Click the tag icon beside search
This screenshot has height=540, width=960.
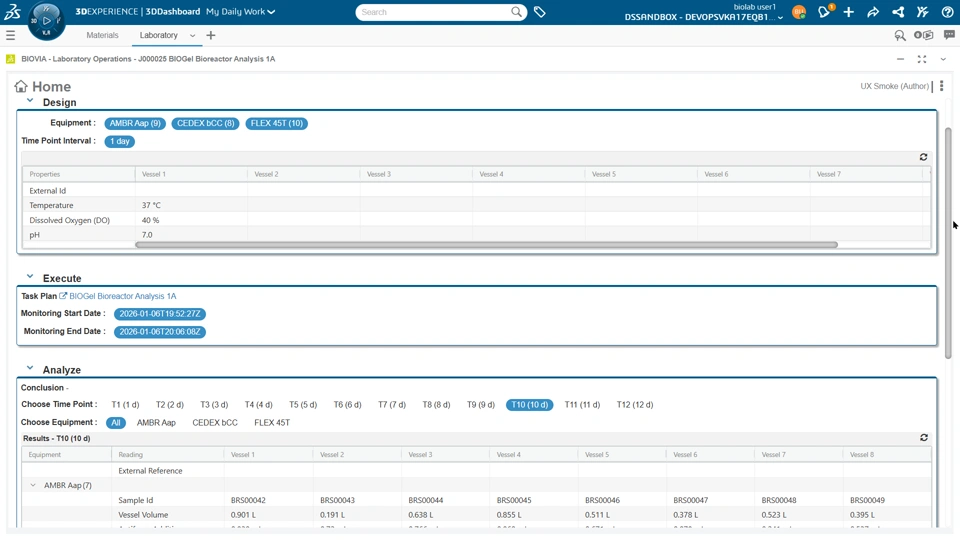coord(539,12)
